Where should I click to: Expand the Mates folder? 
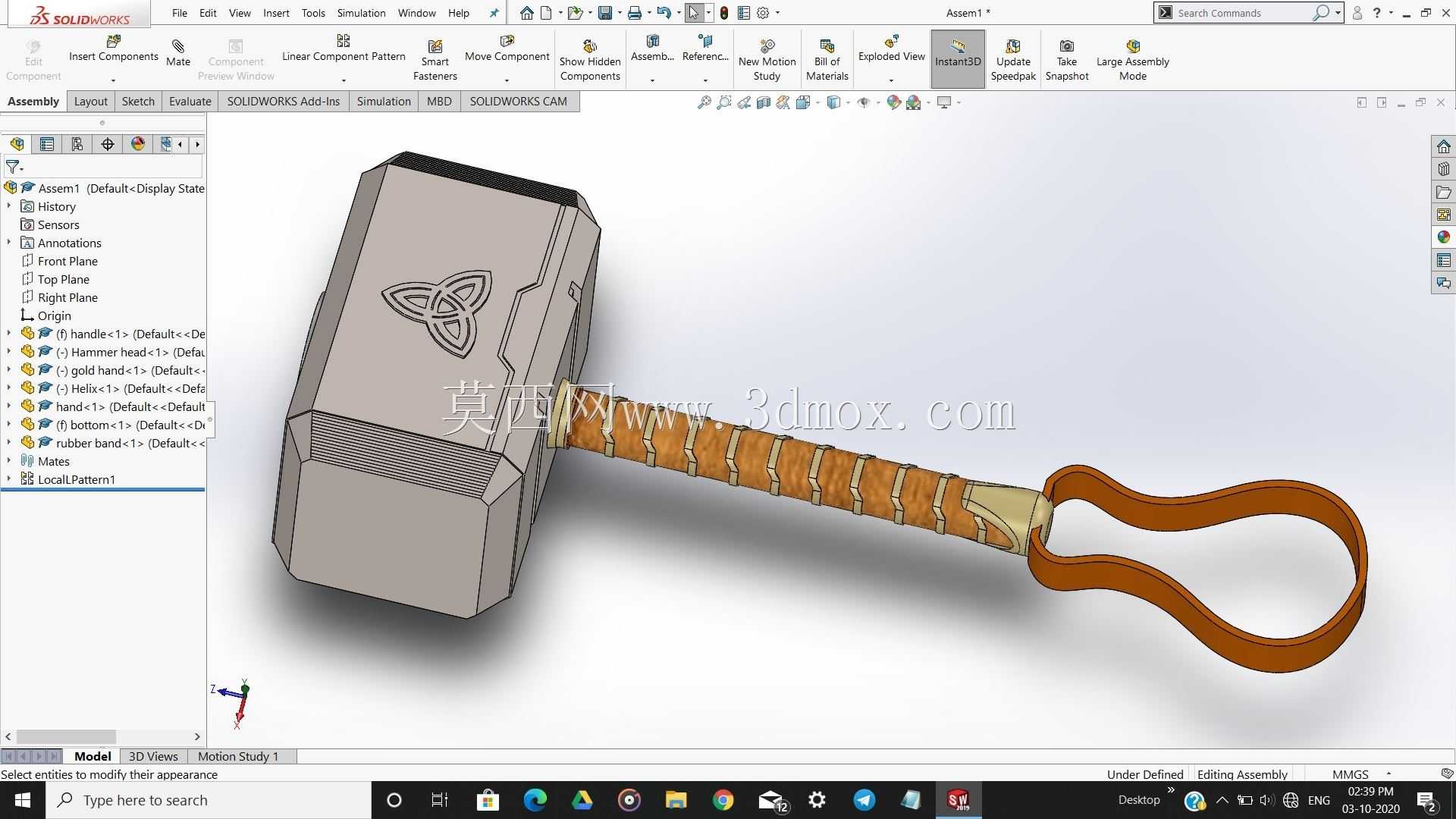[9, 461]
